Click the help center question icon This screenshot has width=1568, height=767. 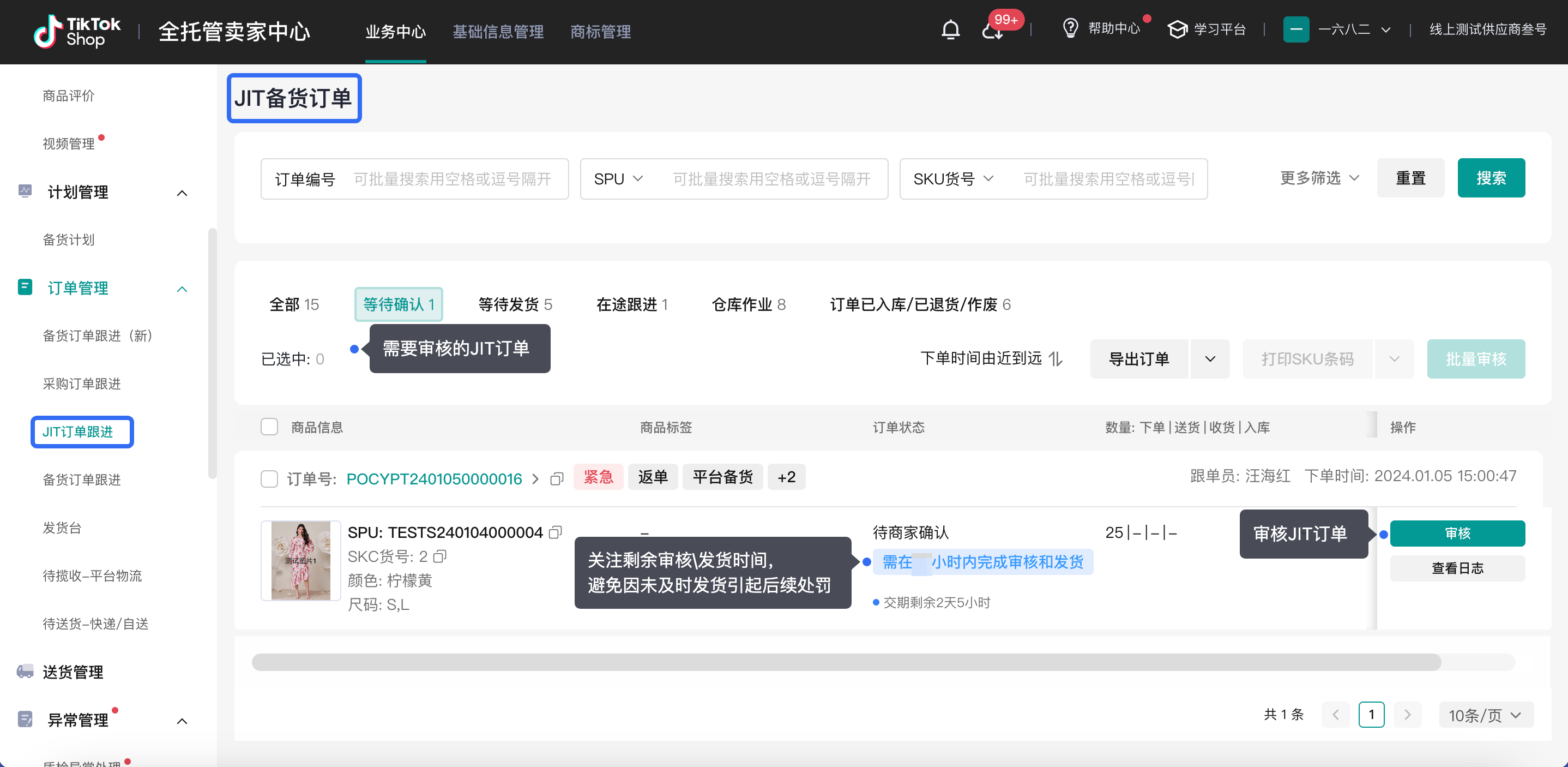1070,28
